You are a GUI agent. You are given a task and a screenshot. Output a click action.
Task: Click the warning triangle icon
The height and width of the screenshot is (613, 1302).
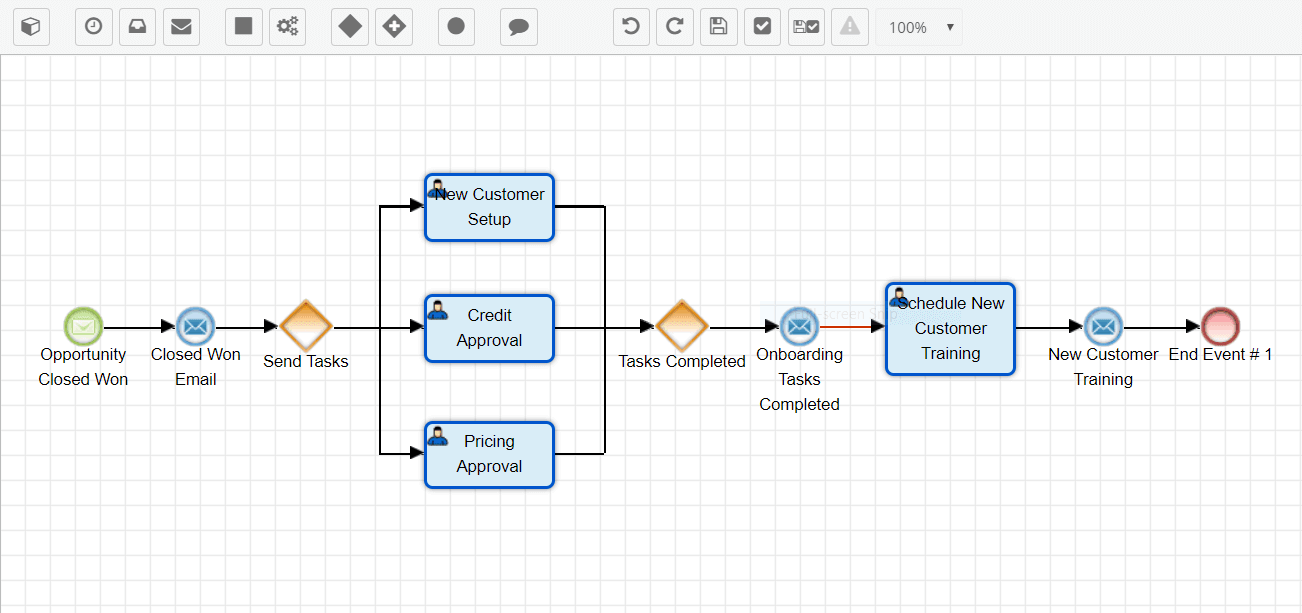coord(849,27)
